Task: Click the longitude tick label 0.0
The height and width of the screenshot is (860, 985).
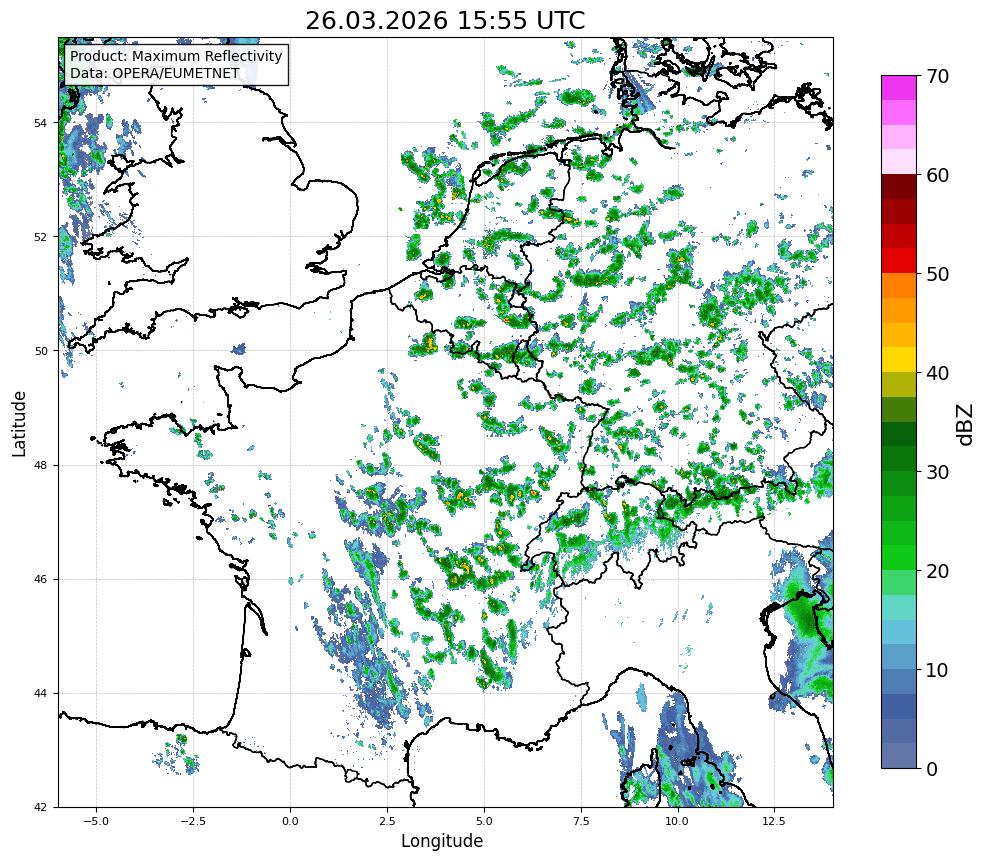Action: pos(290,821)
